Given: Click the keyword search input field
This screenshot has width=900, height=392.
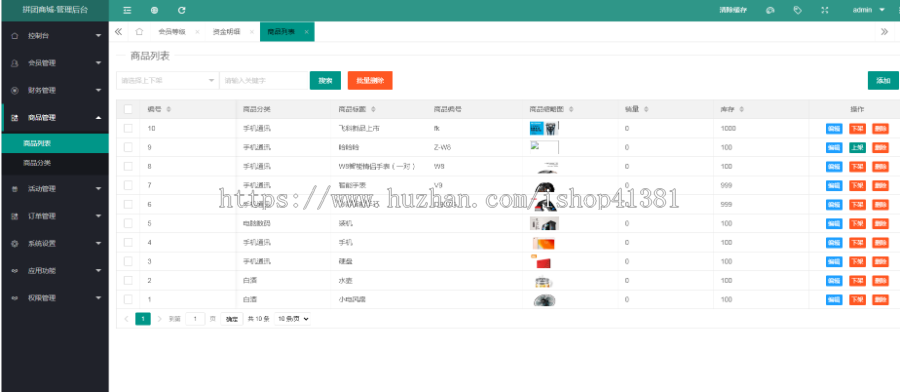Looking at the screenshot, I should (x=264, y=80).
